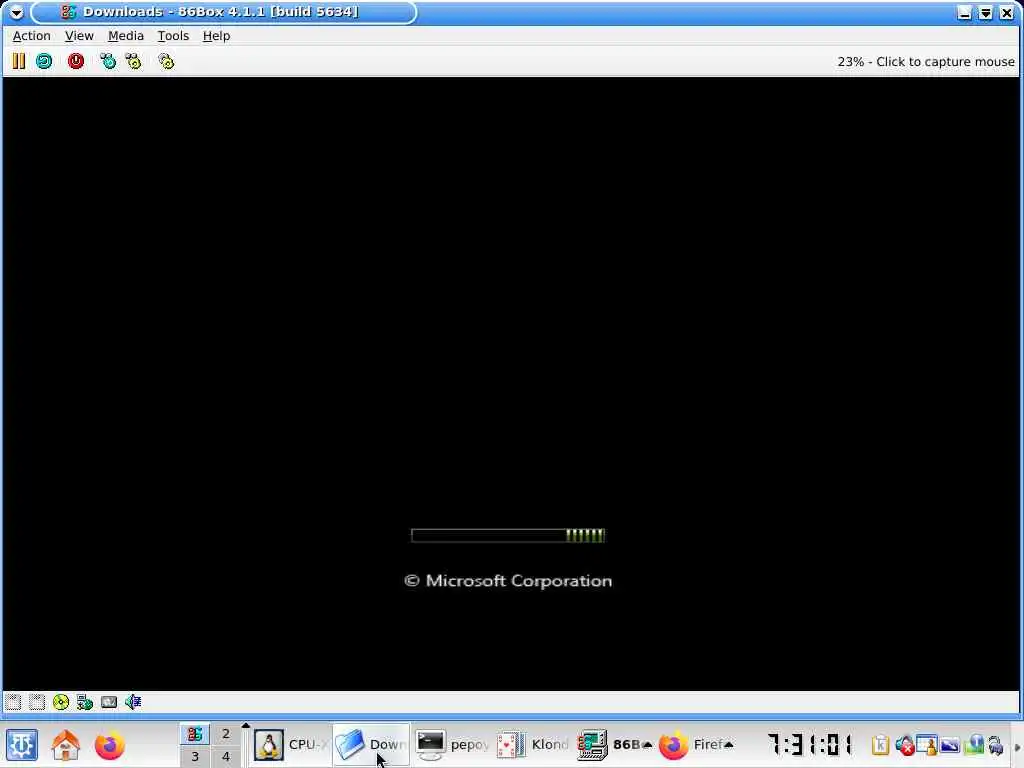Switch to CPU-X taskbar entry
This screenshot has height=768, width=1024.
coord(291,744)
